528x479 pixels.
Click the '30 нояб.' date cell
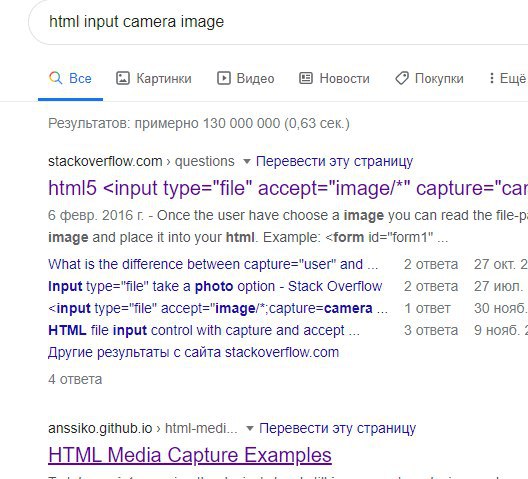[501, 309]
